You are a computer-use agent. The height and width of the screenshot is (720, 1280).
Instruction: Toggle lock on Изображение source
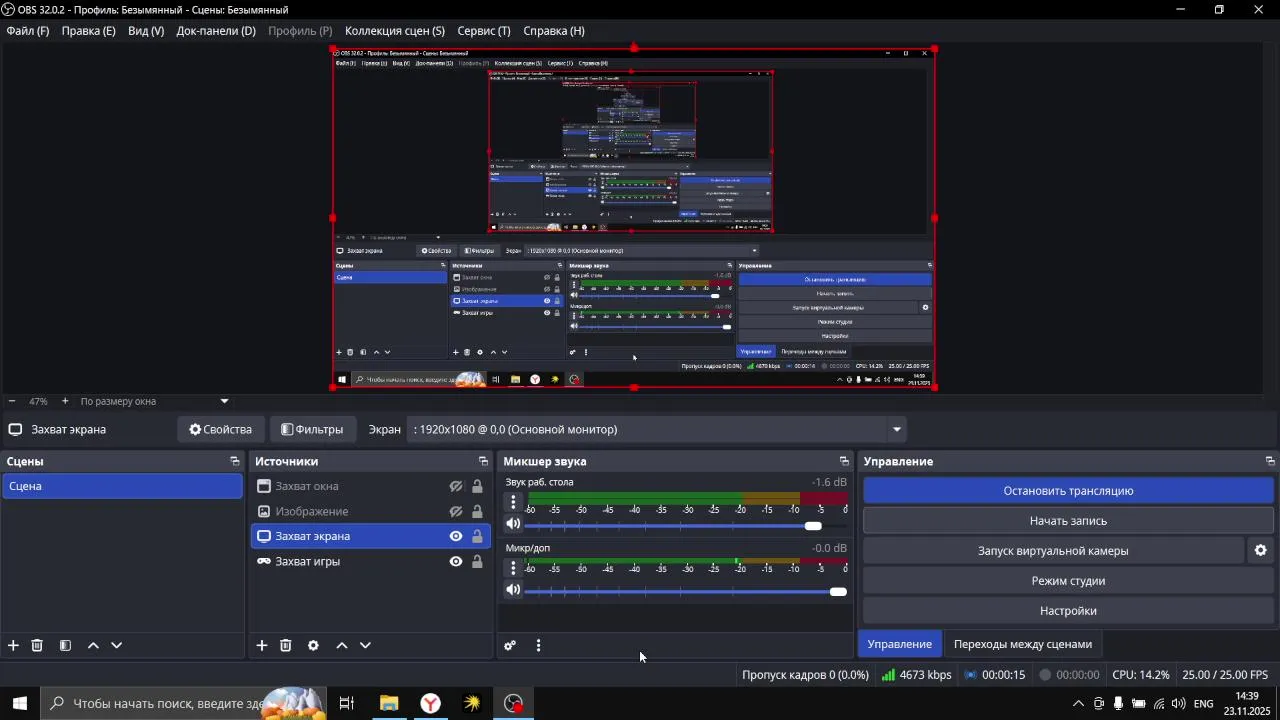tap(477, 511)
